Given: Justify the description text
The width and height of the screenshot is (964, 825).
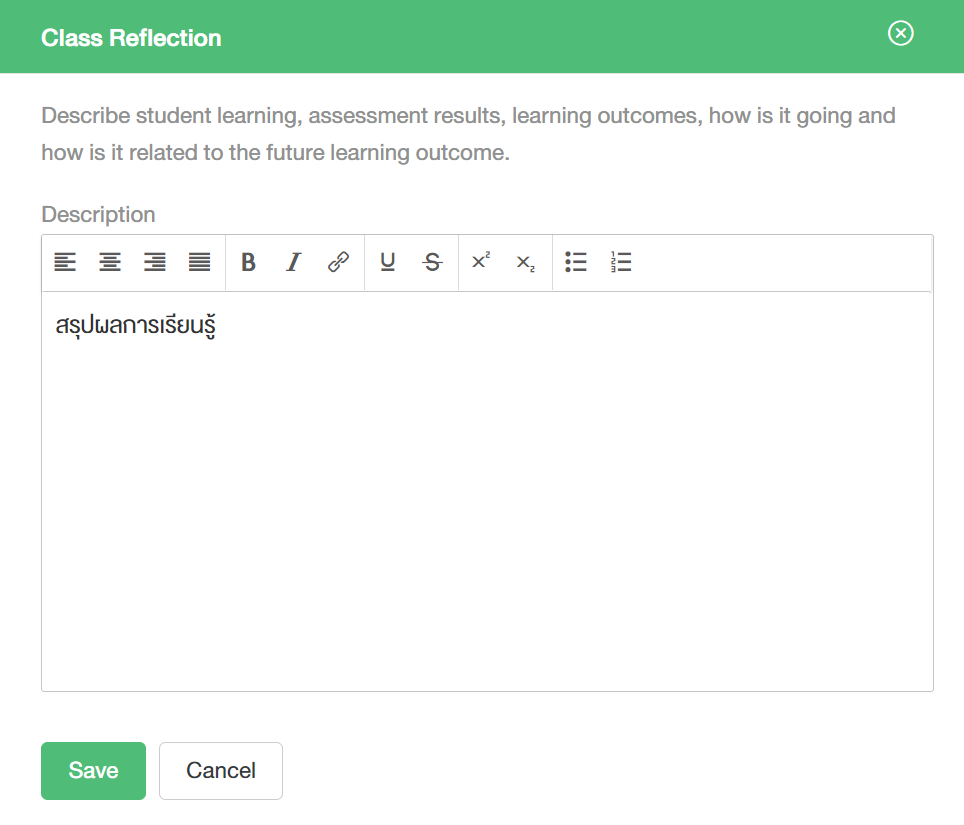Looking at the screenshot, I should pyautogui.click(x=200, y=262).
